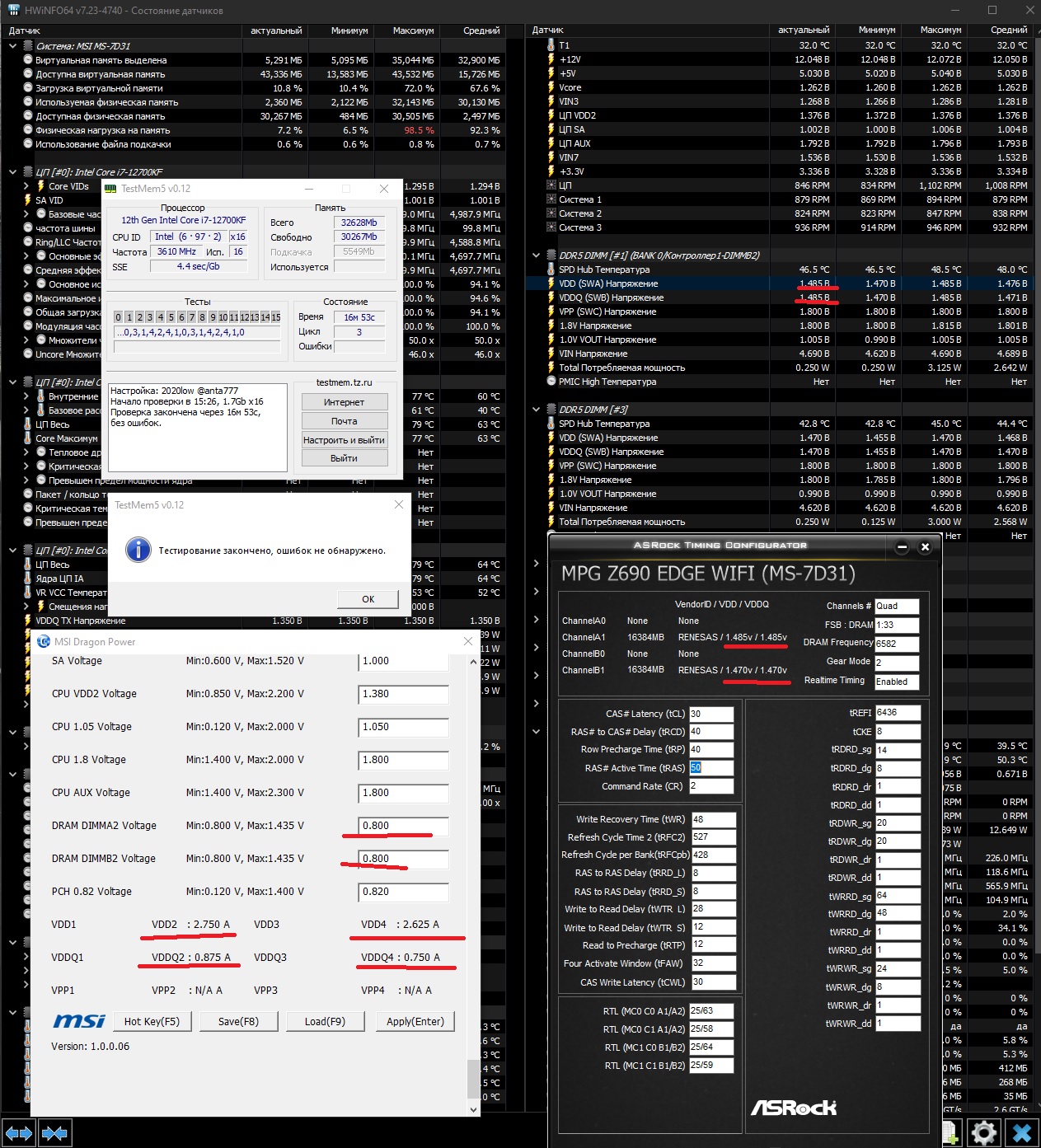This screenshot has width=1041, height=1148.
Task: Expand the Core VIDs sub-tree
Action: (26, 186)
